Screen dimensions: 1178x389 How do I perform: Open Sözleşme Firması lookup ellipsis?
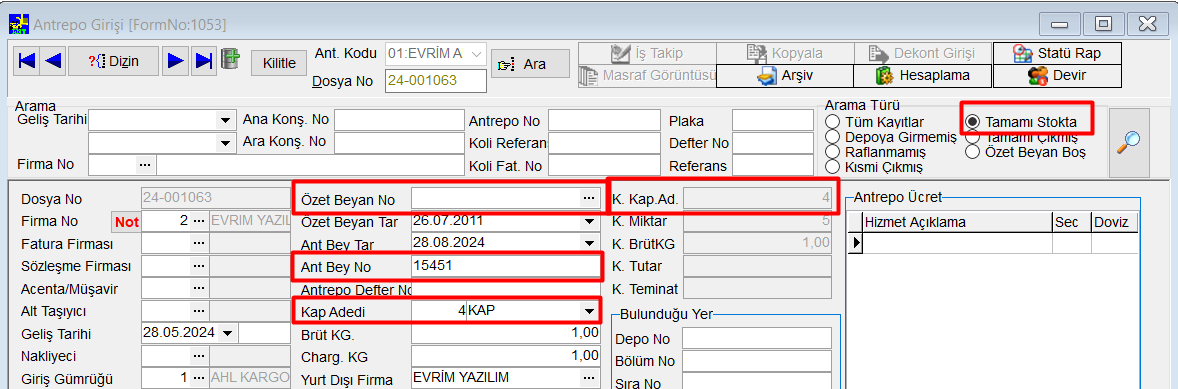[x=198, y=266]
